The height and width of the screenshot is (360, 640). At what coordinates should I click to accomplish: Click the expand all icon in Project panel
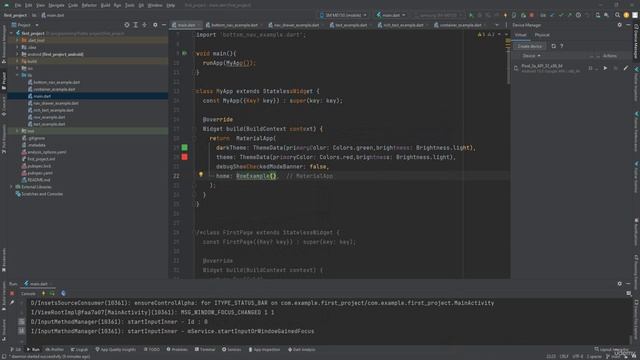[136, 25]
